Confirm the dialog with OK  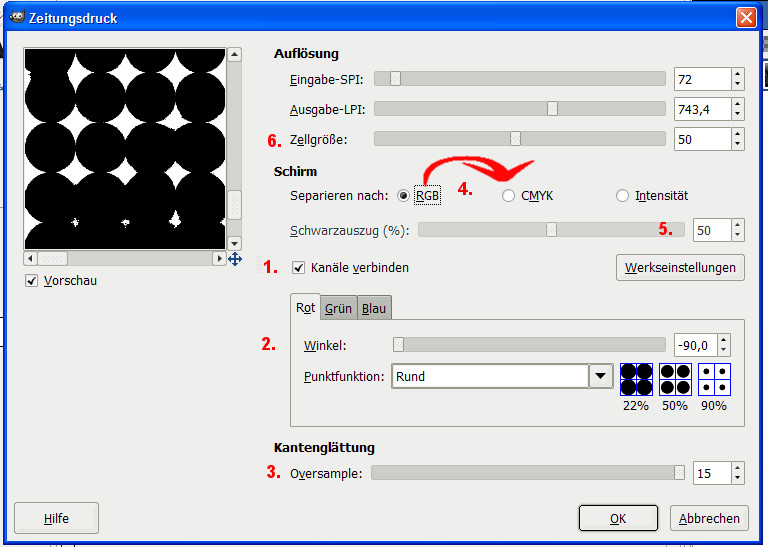(x=618, y=518)
